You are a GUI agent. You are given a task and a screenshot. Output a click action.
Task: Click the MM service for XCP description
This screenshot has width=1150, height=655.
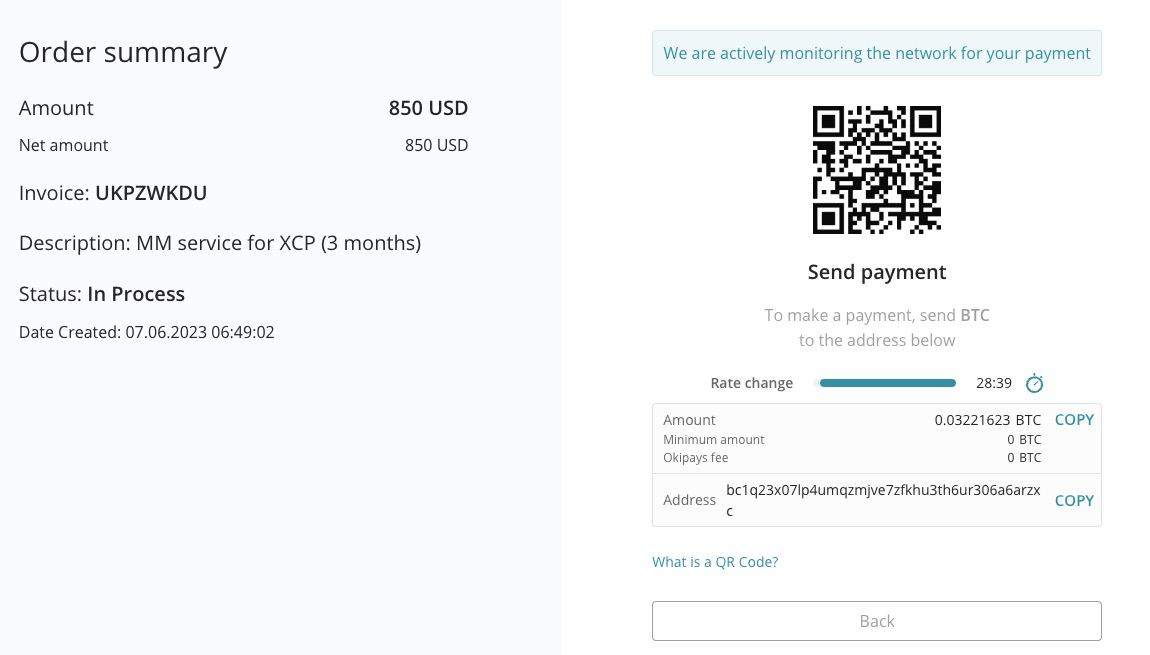[279, 243]
